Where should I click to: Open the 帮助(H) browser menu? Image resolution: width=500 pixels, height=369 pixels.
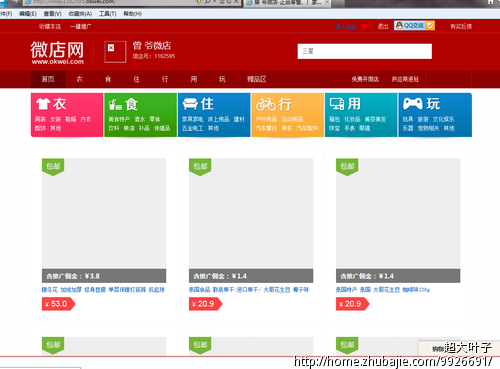click(133, 14)
